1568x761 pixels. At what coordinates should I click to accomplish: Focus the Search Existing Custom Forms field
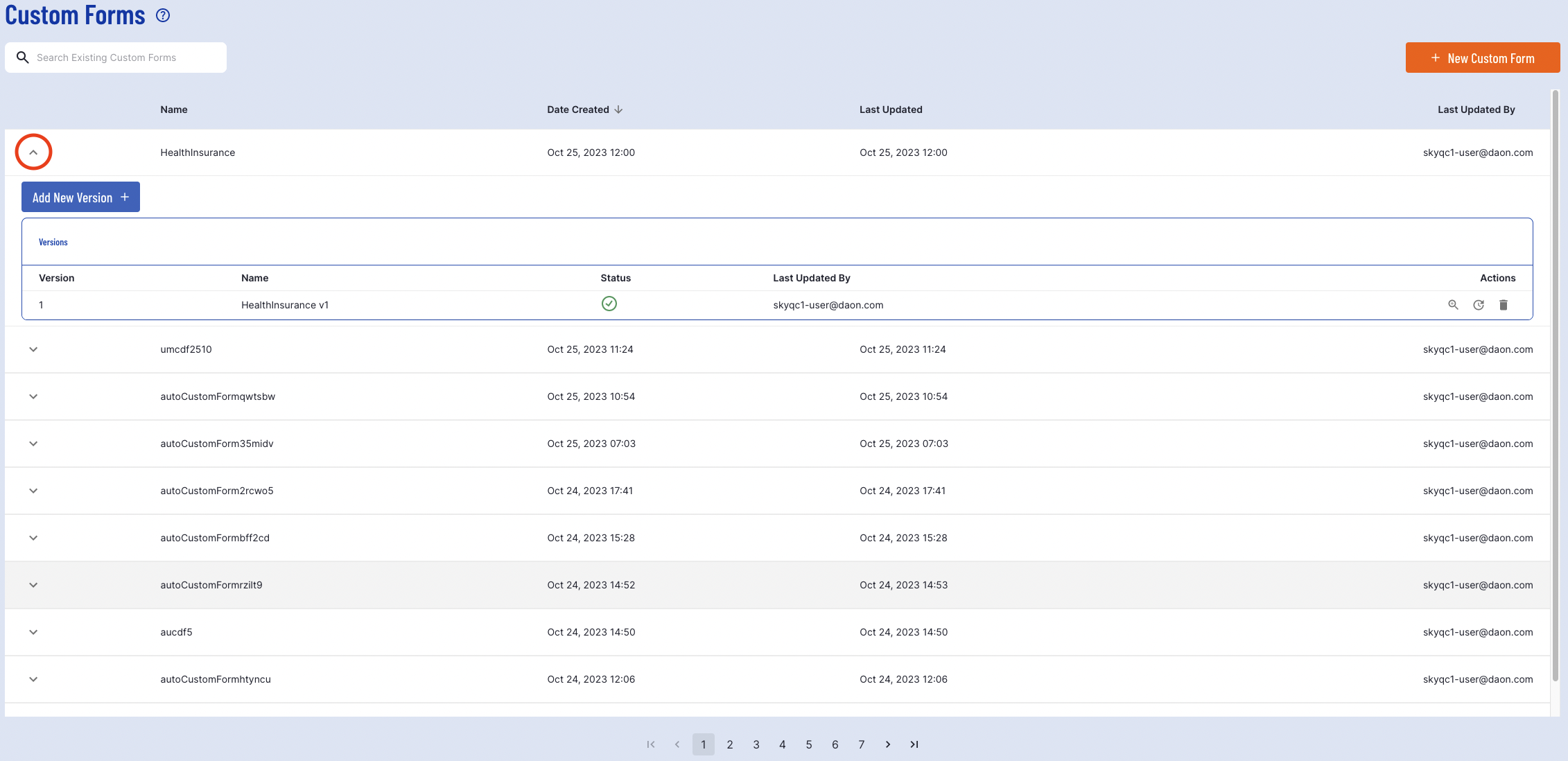(125, 58)
